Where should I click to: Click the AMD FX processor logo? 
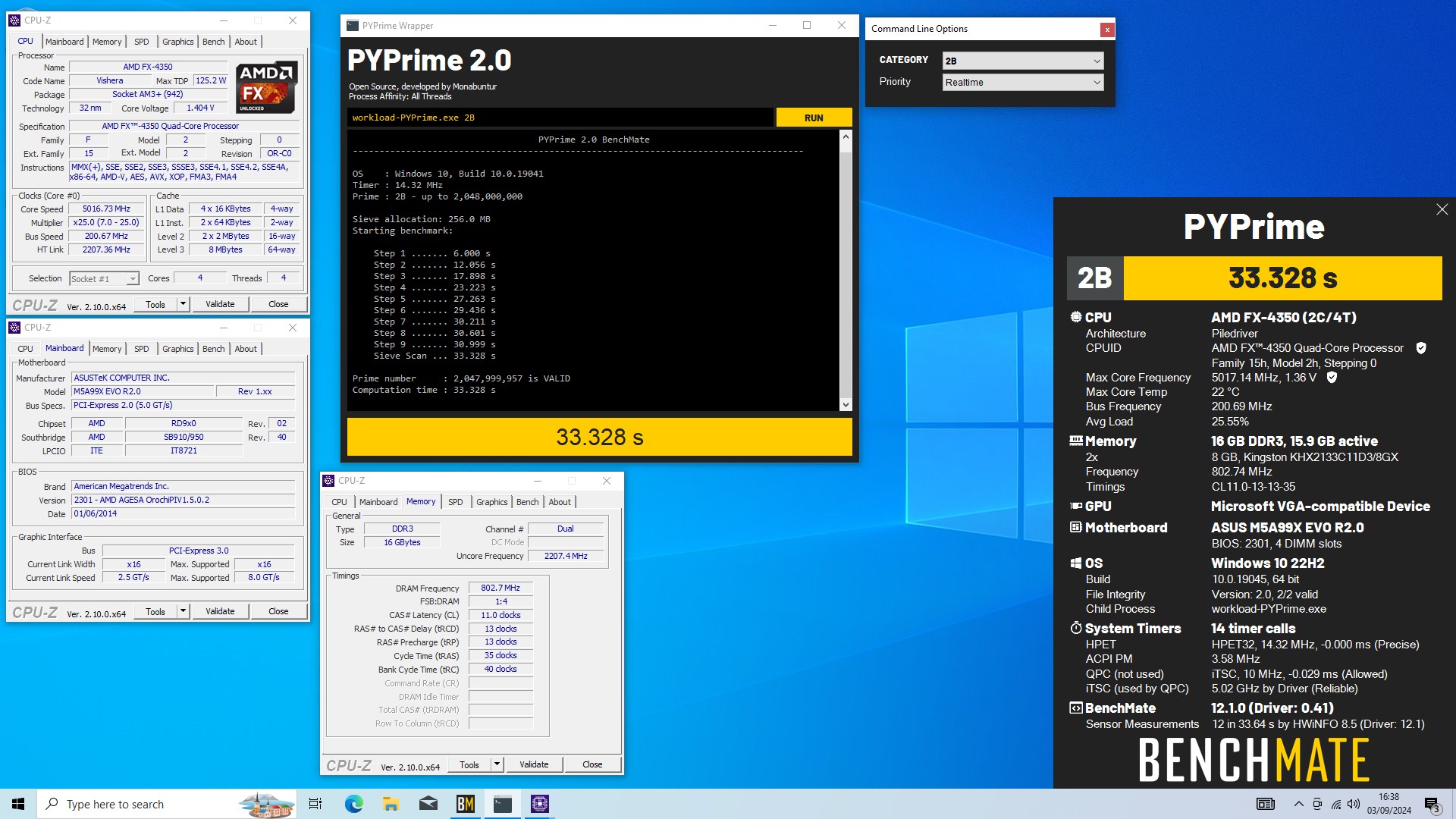point(267,87)
